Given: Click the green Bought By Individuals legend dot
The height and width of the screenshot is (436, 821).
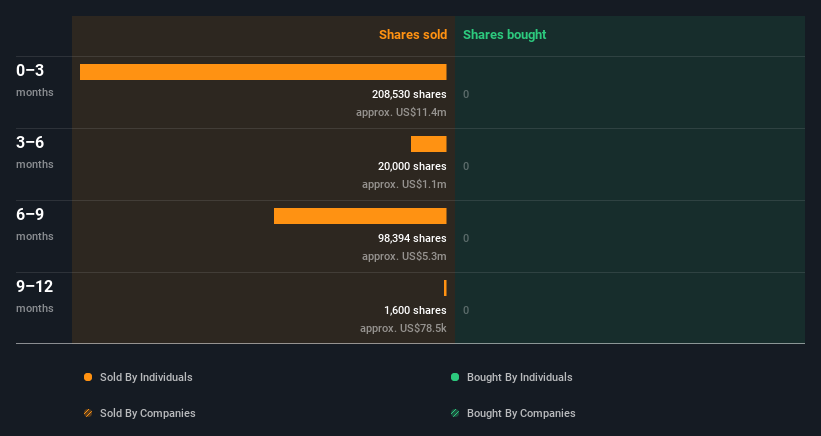Looking at the screenshot, I should coord(455,377).
